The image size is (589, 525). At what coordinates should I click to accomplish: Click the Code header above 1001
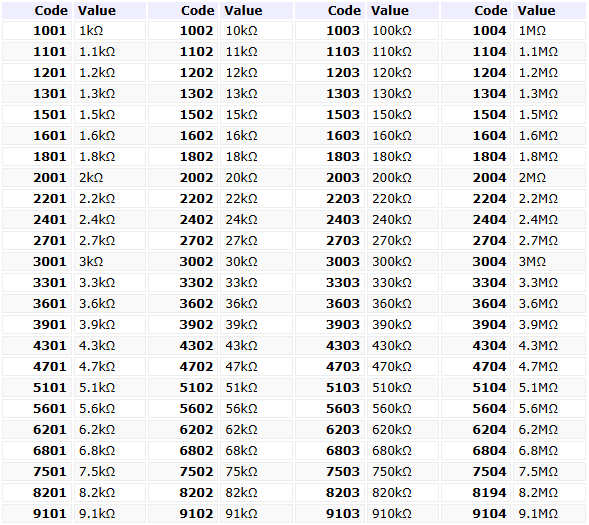36,11
